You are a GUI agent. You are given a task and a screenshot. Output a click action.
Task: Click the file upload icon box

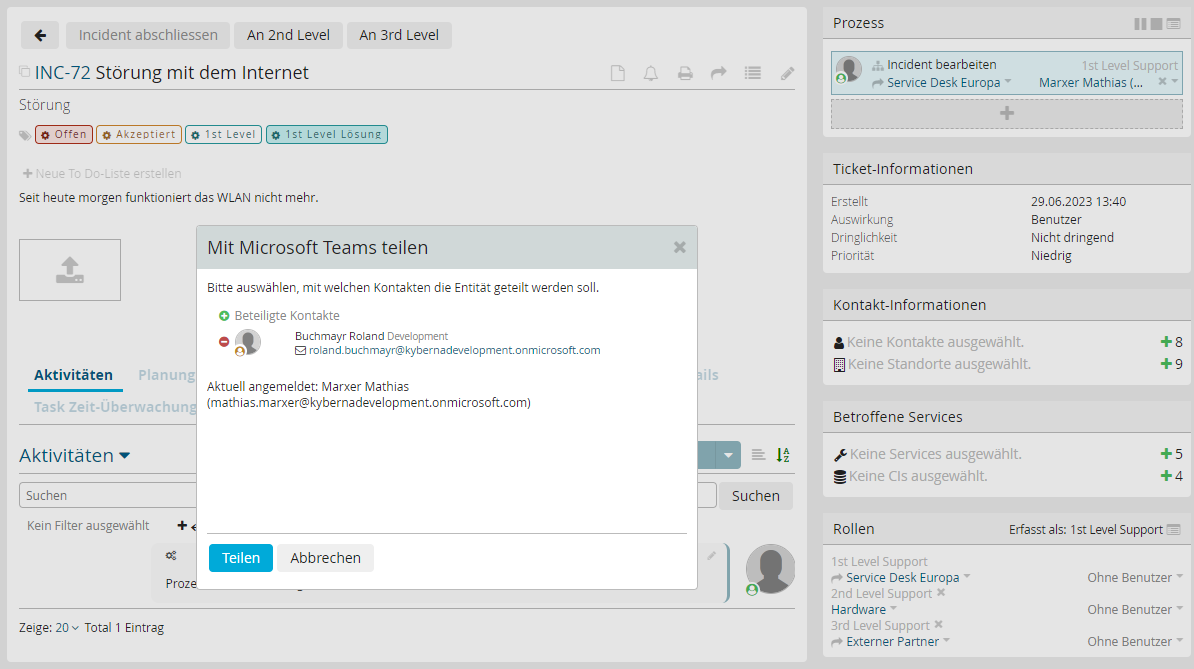coord(70,270)
